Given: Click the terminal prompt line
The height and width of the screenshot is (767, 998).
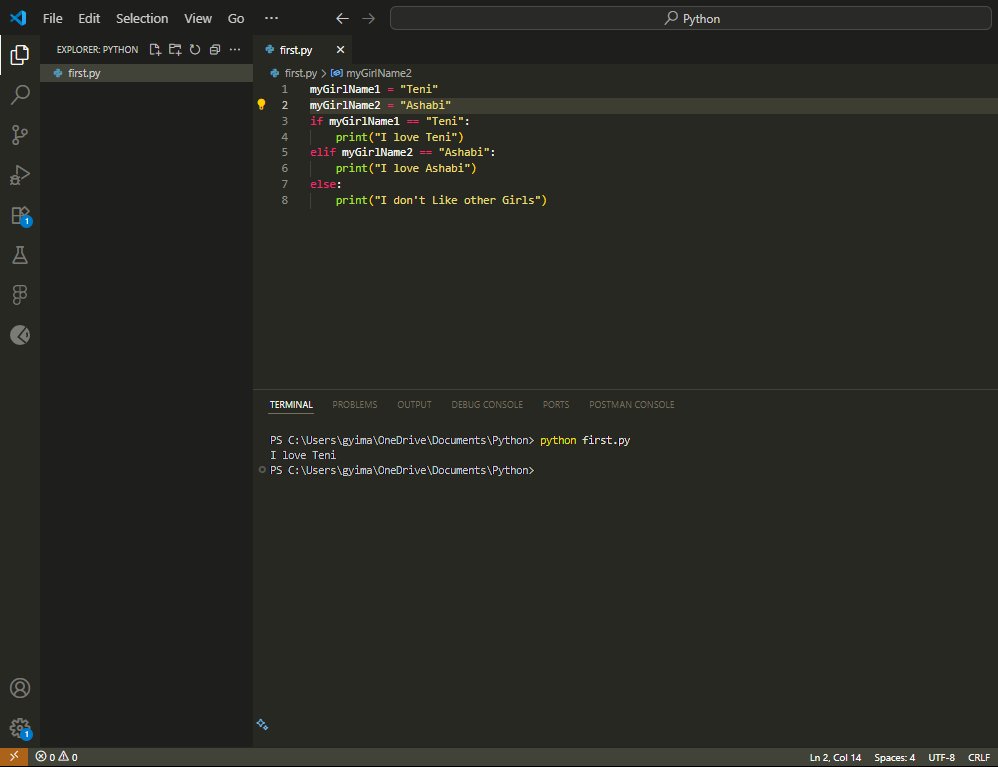Looking at the screenshot, I should 402,470.
